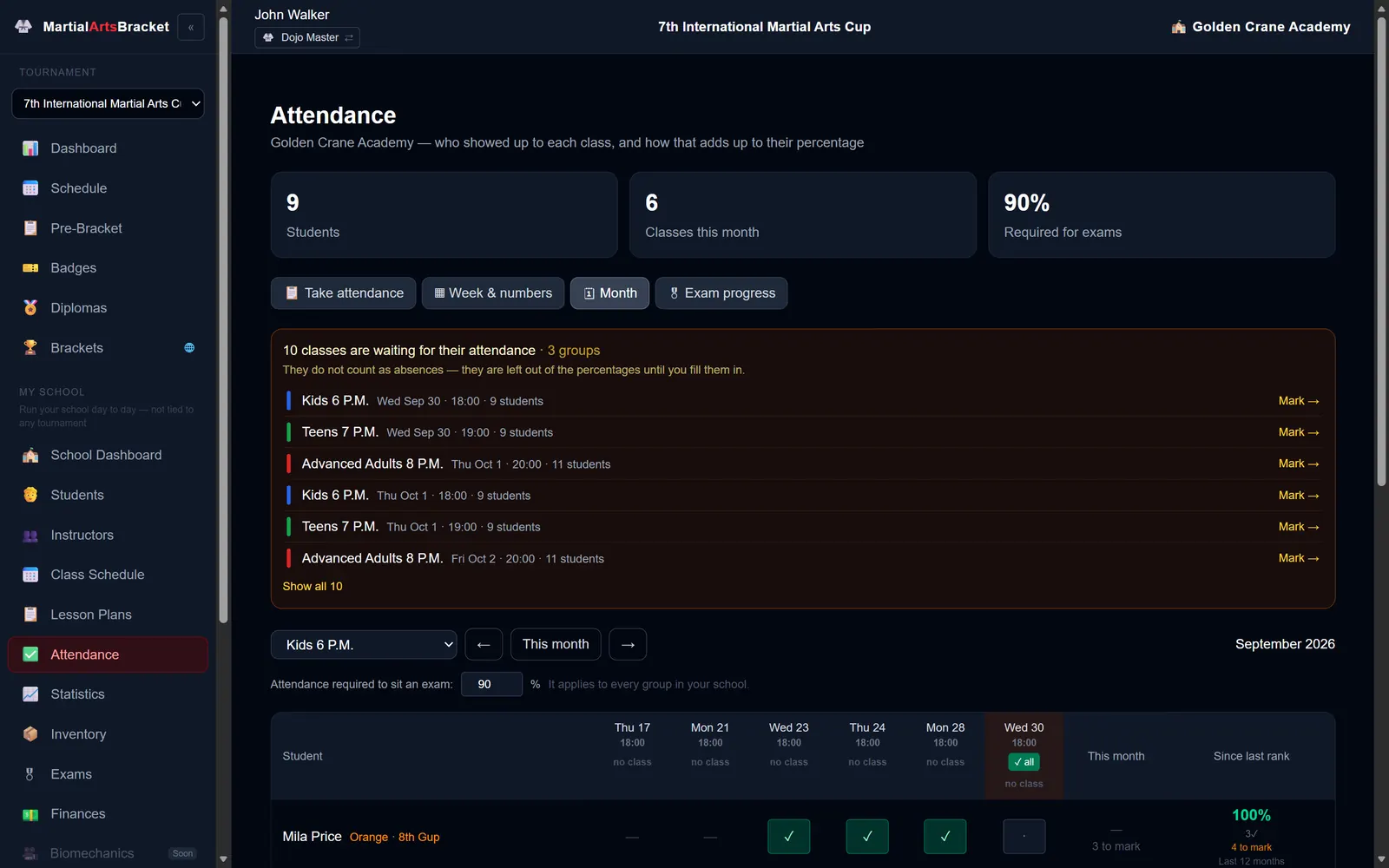The image size is (1389, 868).
Task: Click the Finances money icon
Action: pos(30,814)
